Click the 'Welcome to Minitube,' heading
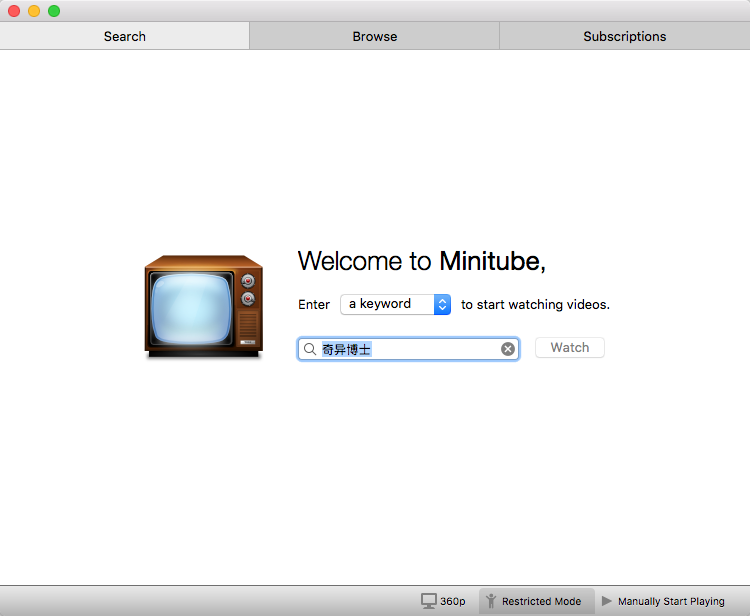 coord(421,261)
